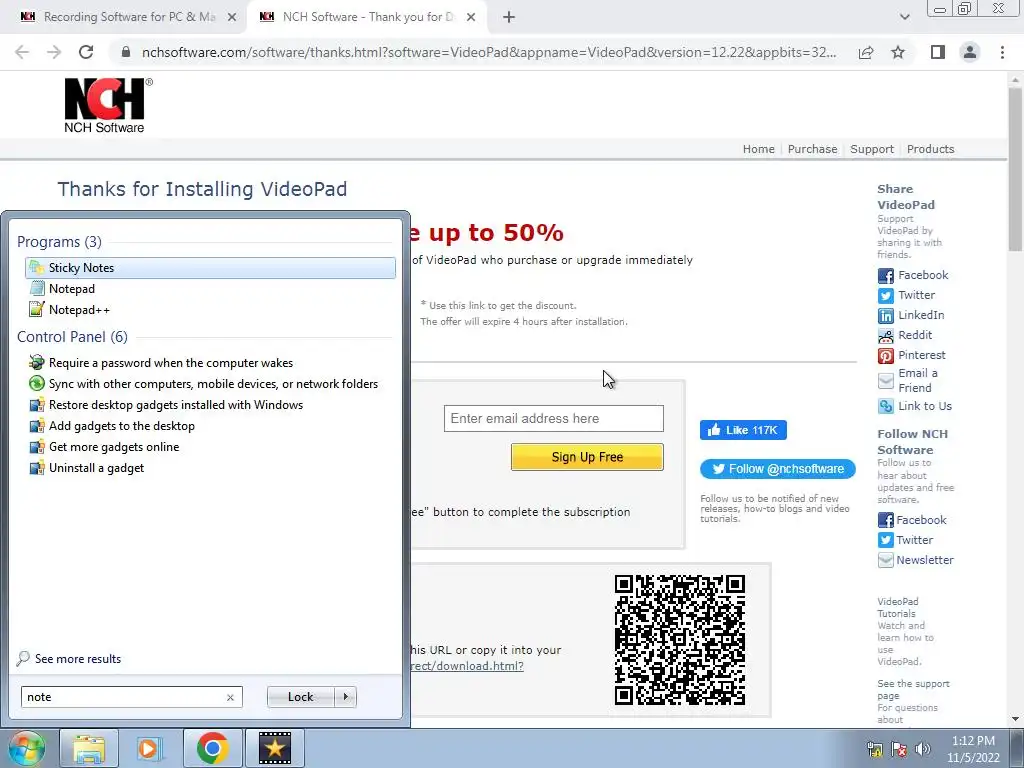Follow NCH Software on Twitter
Screen dimensions: 1024x768
(905, 540)
